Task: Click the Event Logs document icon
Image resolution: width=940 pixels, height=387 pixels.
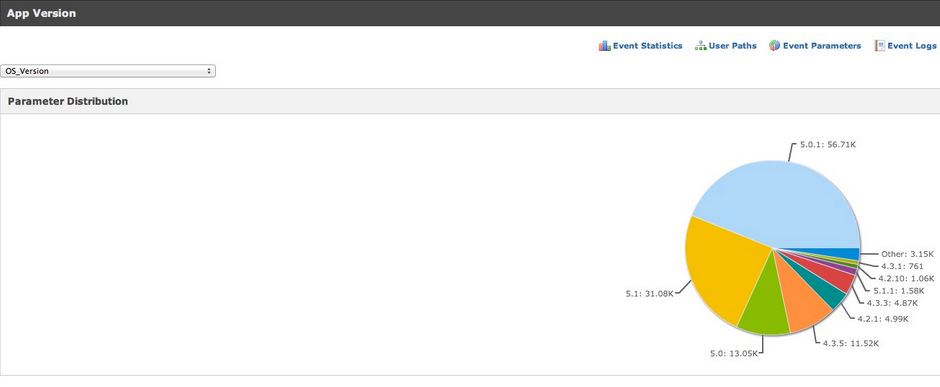Action: point(879,46)
